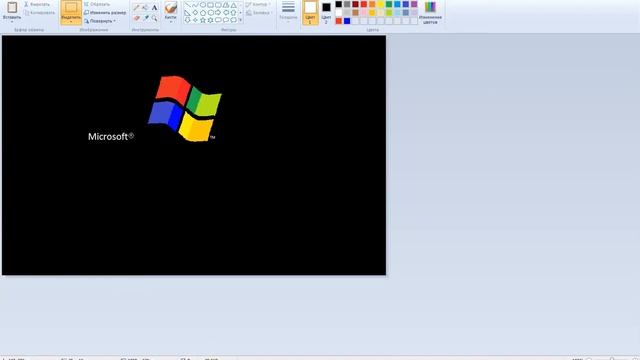Pick the dark red palette swatch
The height and width of the screenshot is (360, 640).
(x=356, y=4)
